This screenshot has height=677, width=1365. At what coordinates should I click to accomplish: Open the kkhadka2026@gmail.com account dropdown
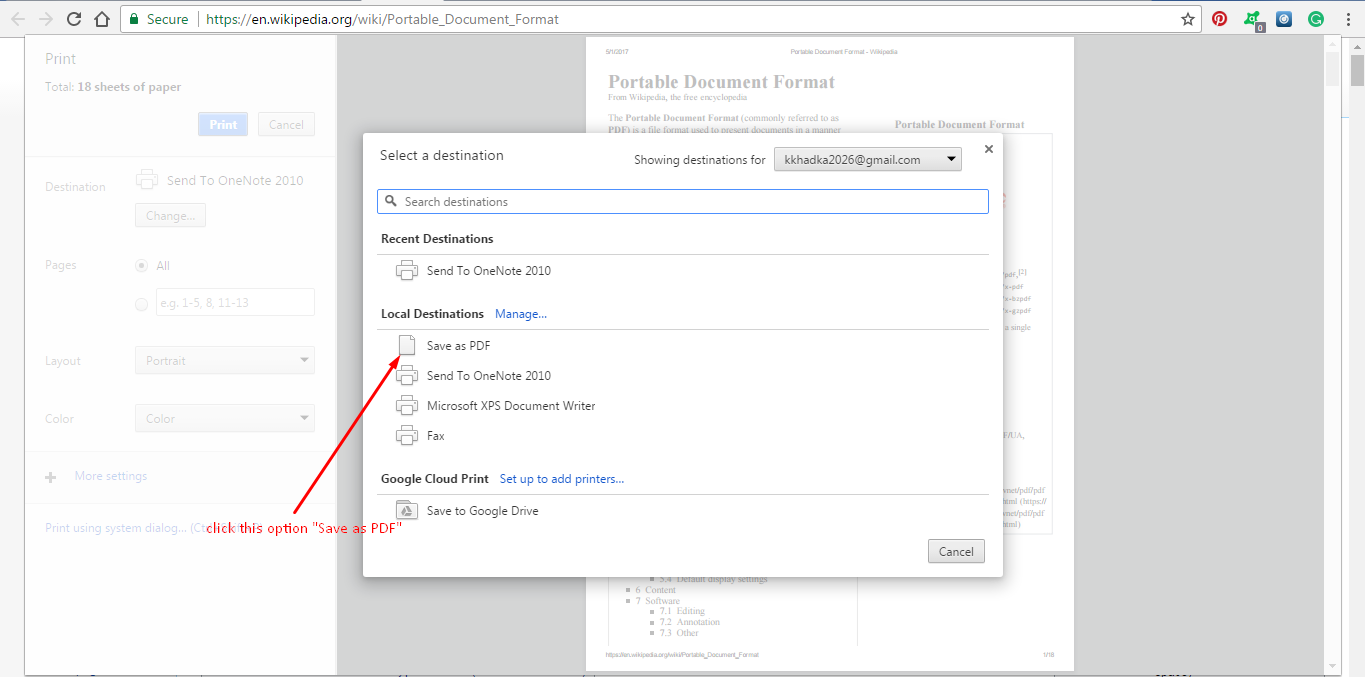[866, 158]
